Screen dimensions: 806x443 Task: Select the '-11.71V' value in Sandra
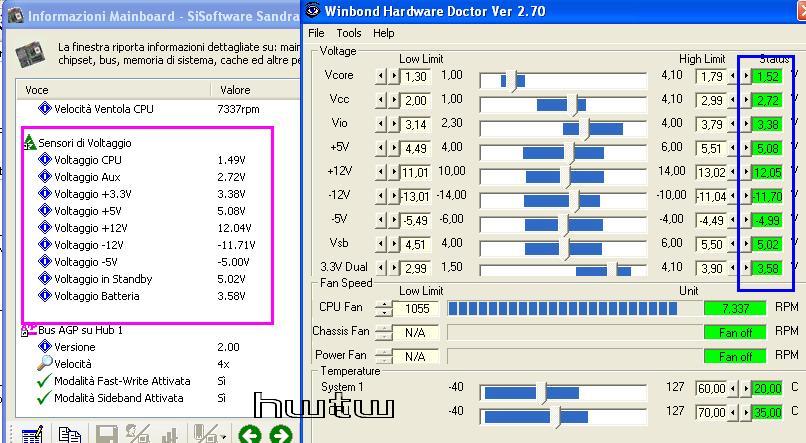click(x=236, y=245)
